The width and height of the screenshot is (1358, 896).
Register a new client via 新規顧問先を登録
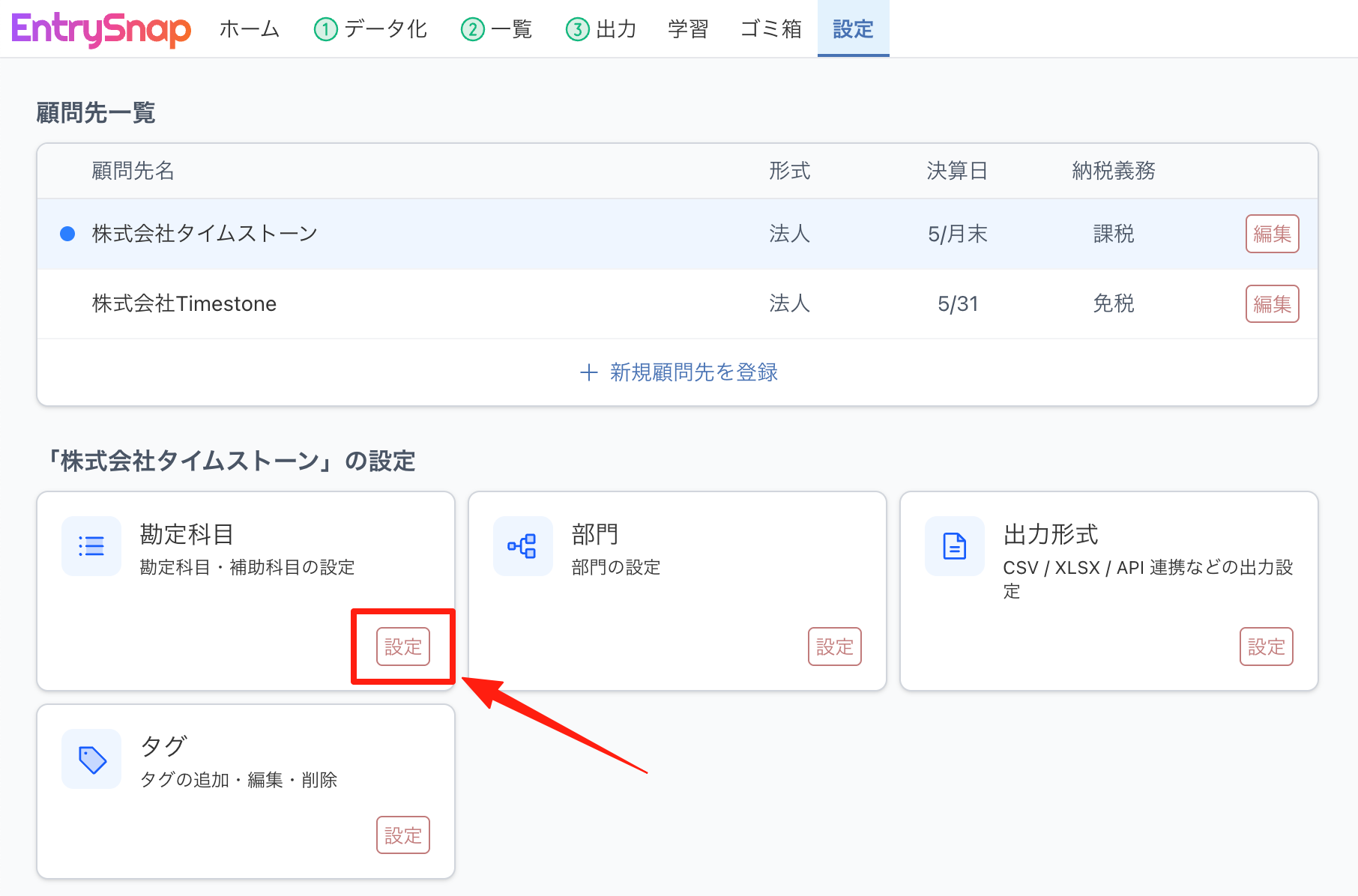pos(678,372)
